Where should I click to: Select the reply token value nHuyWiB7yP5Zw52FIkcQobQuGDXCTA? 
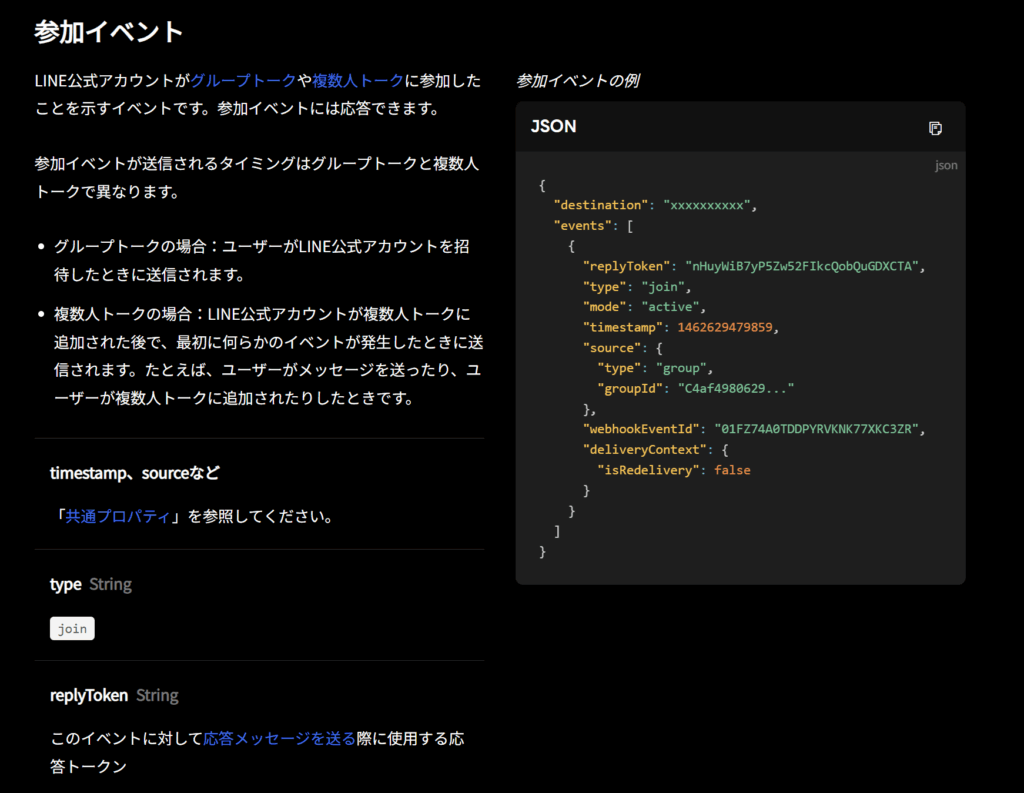[x=802, y=266]
